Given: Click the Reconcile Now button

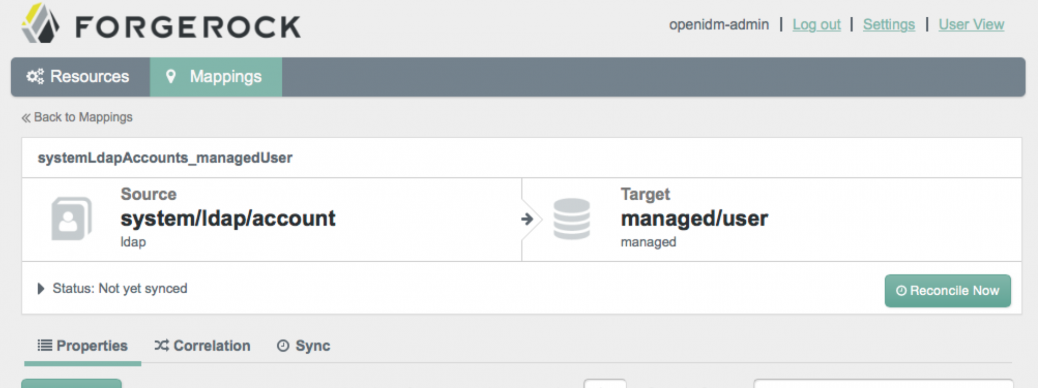Looking at the screenshot, I should tap(947, 291).
